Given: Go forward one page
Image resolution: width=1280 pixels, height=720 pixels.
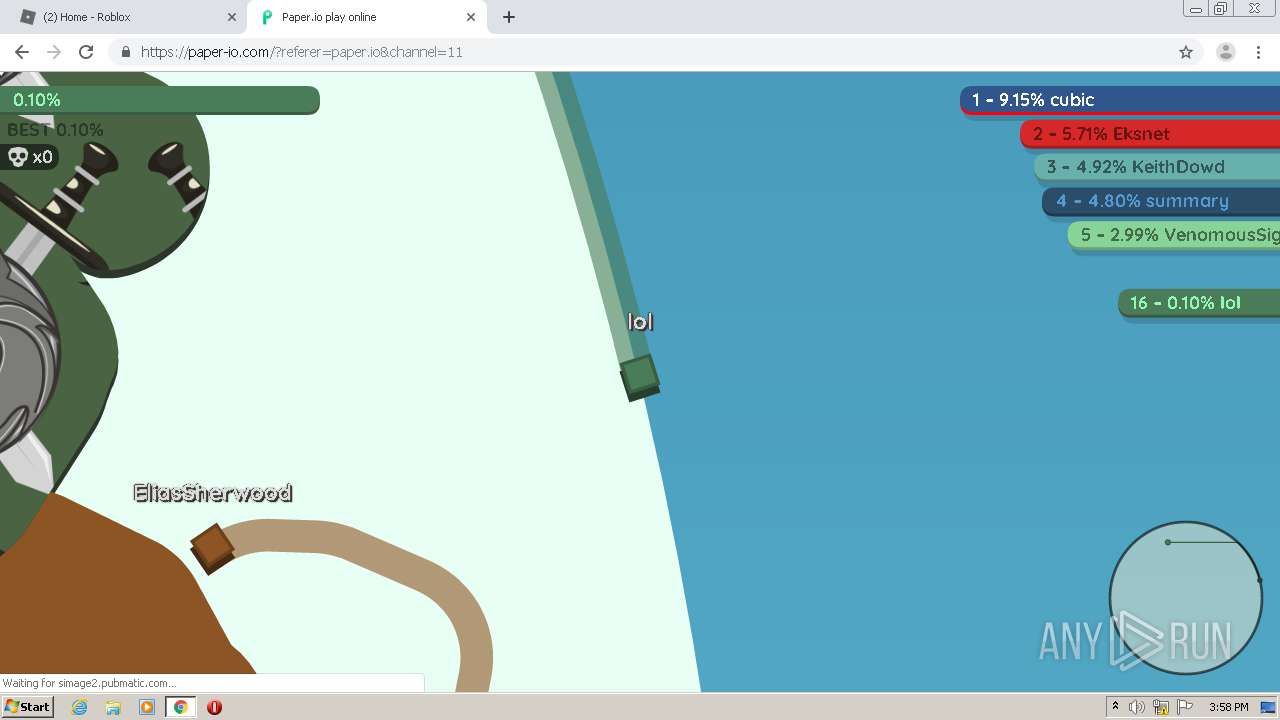Looking at the screenshot, I should coord(54,52).
